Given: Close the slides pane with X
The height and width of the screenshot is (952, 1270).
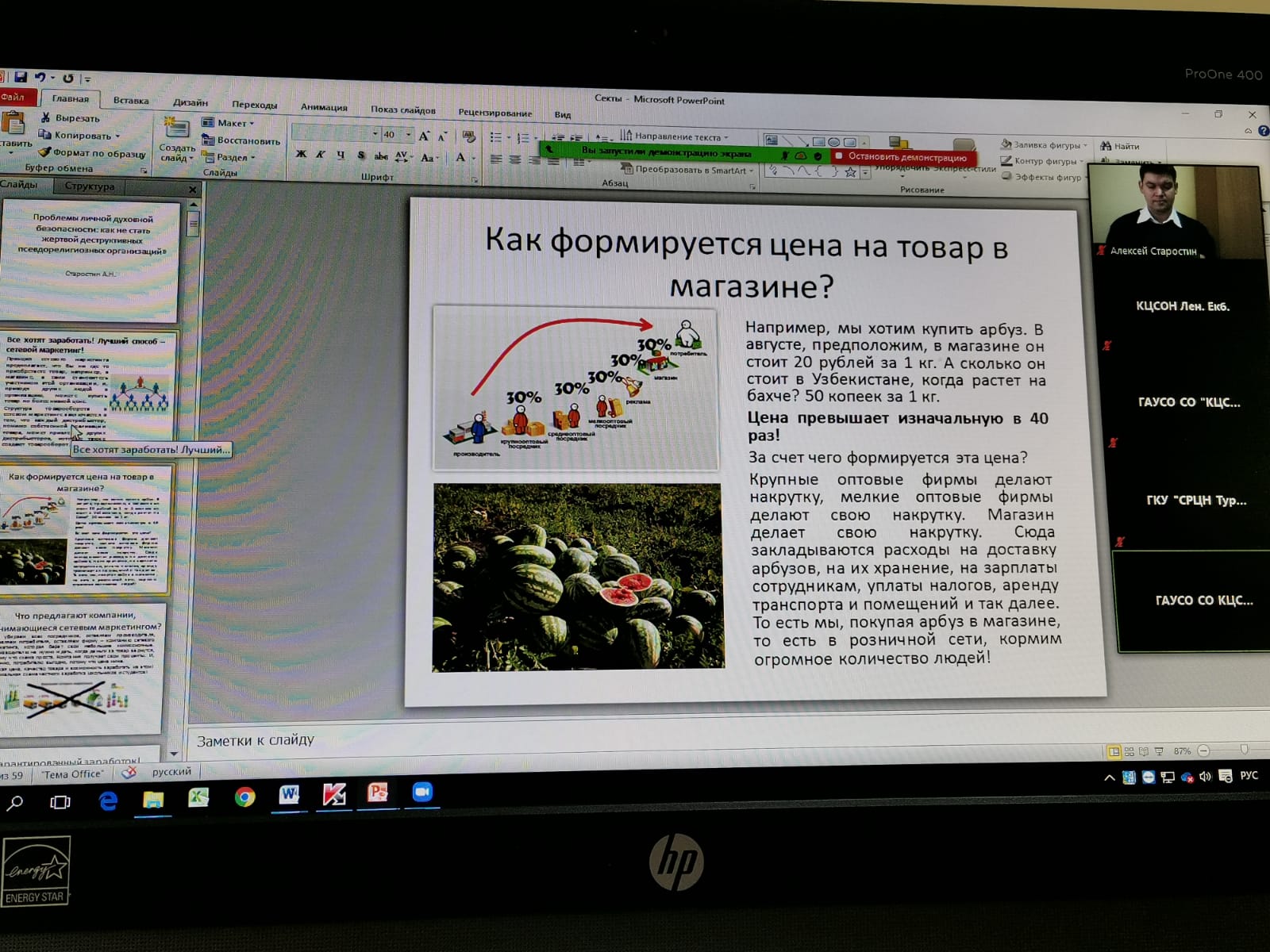Looking at the screenshot, I should 193,189.
